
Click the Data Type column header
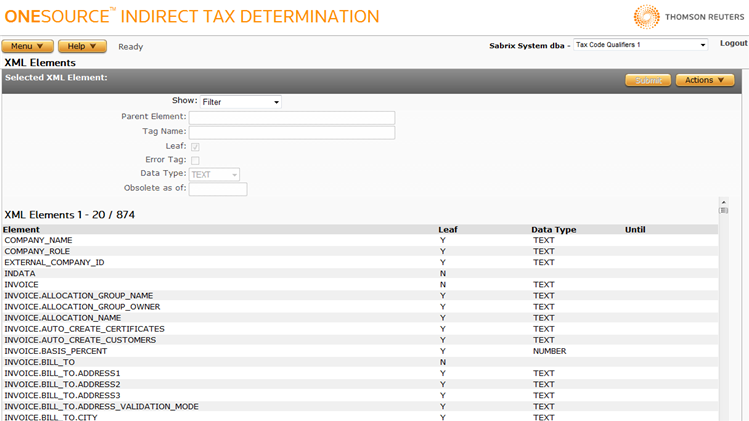coord(553,229)
